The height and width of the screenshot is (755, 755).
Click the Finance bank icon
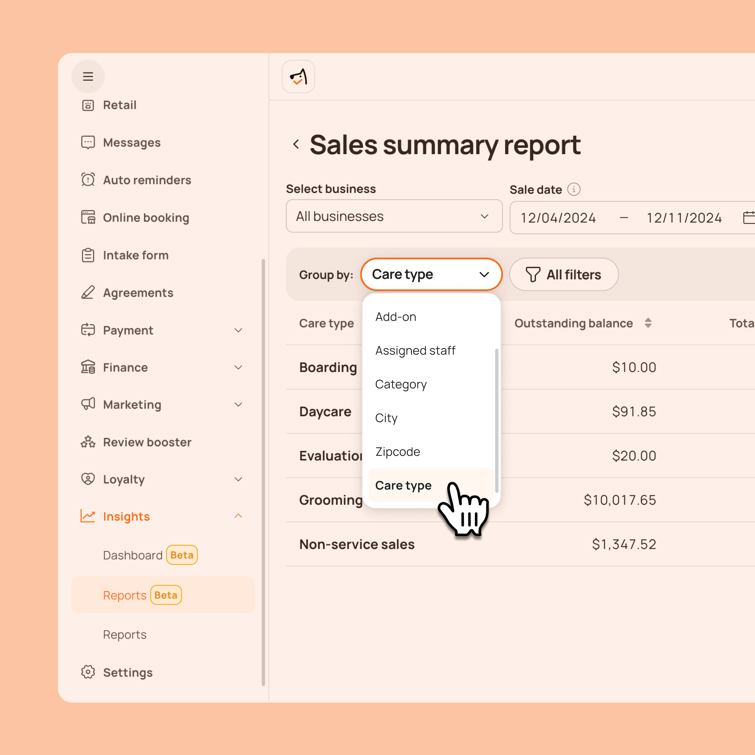88,367
